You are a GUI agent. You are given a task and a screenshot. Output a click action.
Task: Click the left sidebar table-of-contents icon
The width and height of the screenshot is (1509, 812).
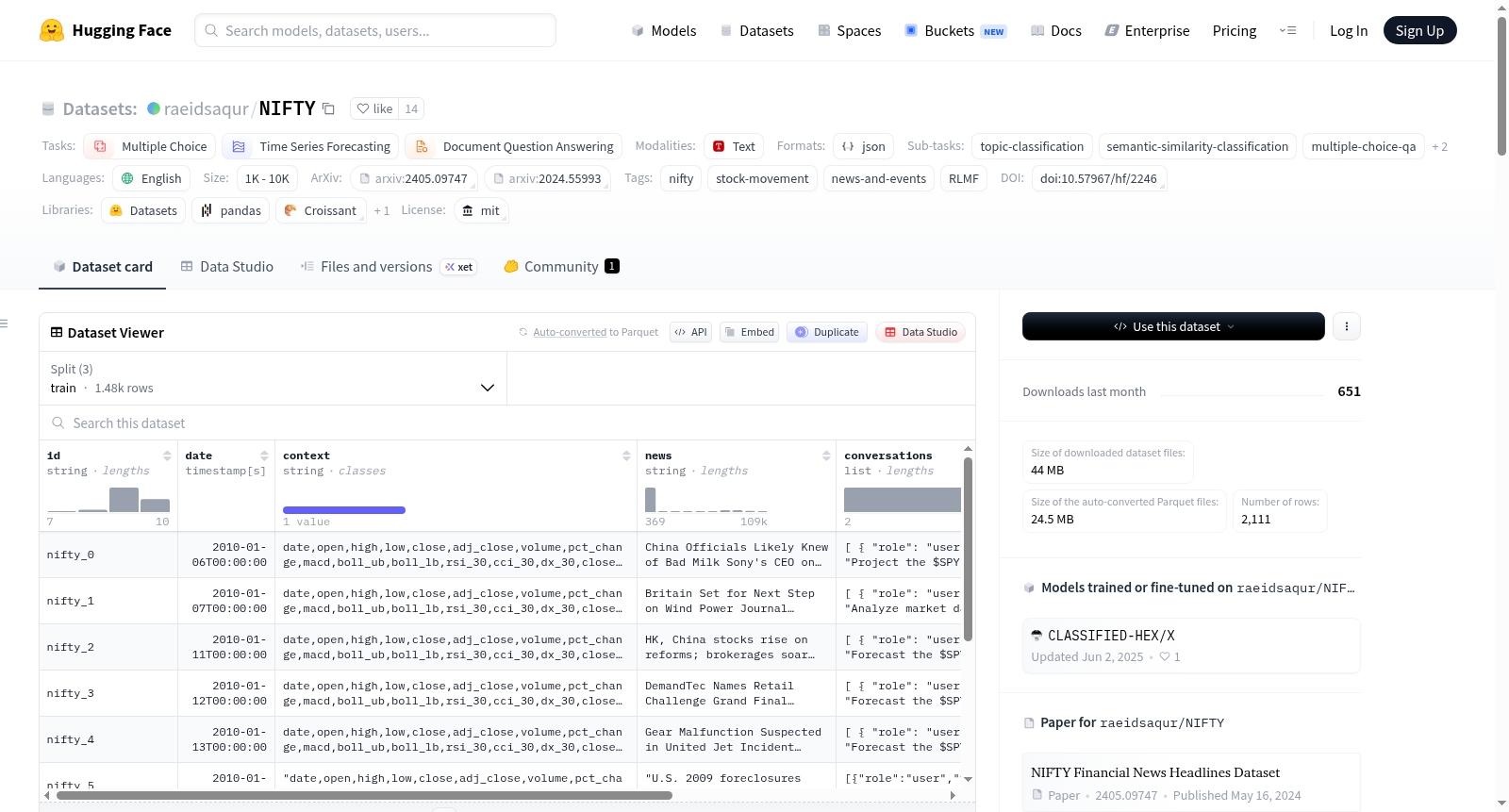click(4, 323)
